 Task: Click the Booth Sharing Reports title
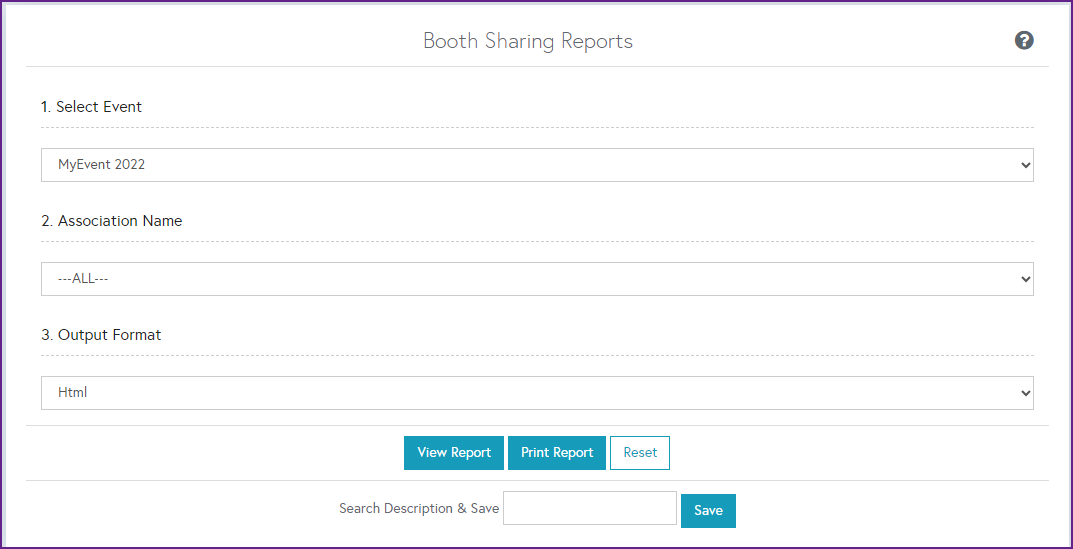coord(528,41)
